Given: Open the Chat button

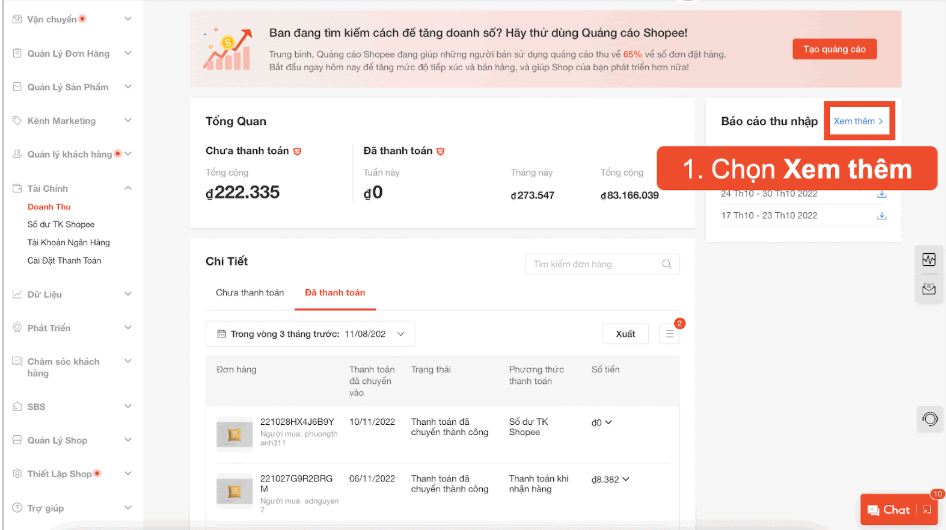Looking at the screenshot, I should [889, 510].
